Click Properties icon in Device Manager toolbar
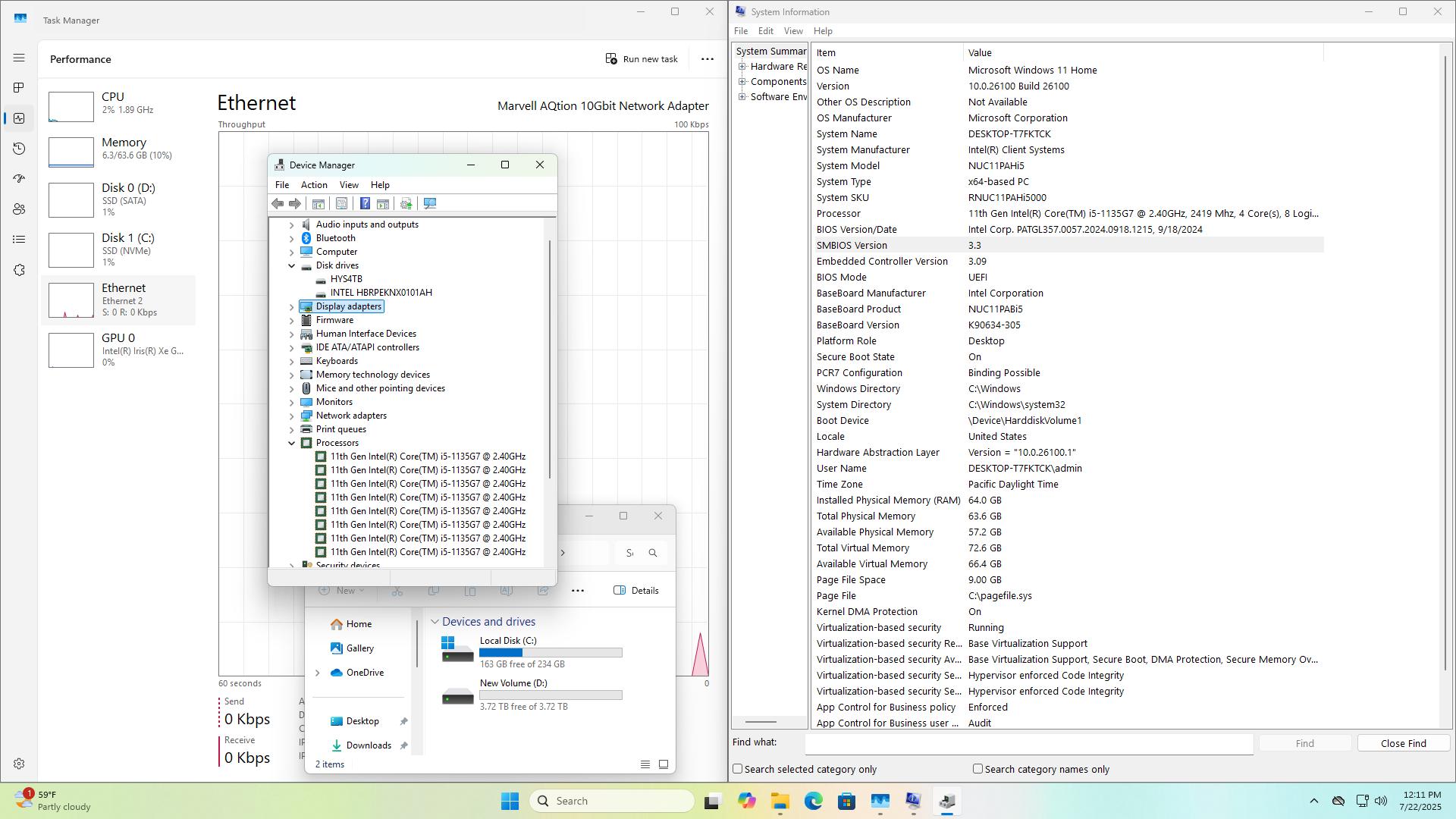The width and height of the screenshot is (1456, 819). coord(342,203)
